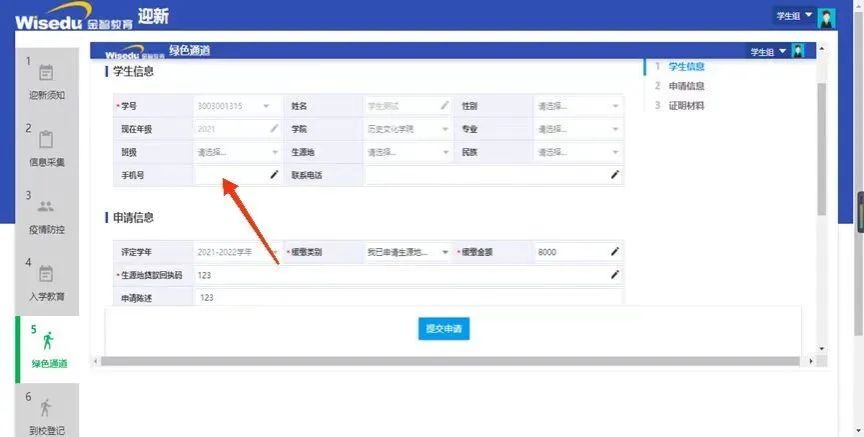The image size is (864, 437).
Task: Click the 信息采集 clipboard icon
Action: point(46,140)
